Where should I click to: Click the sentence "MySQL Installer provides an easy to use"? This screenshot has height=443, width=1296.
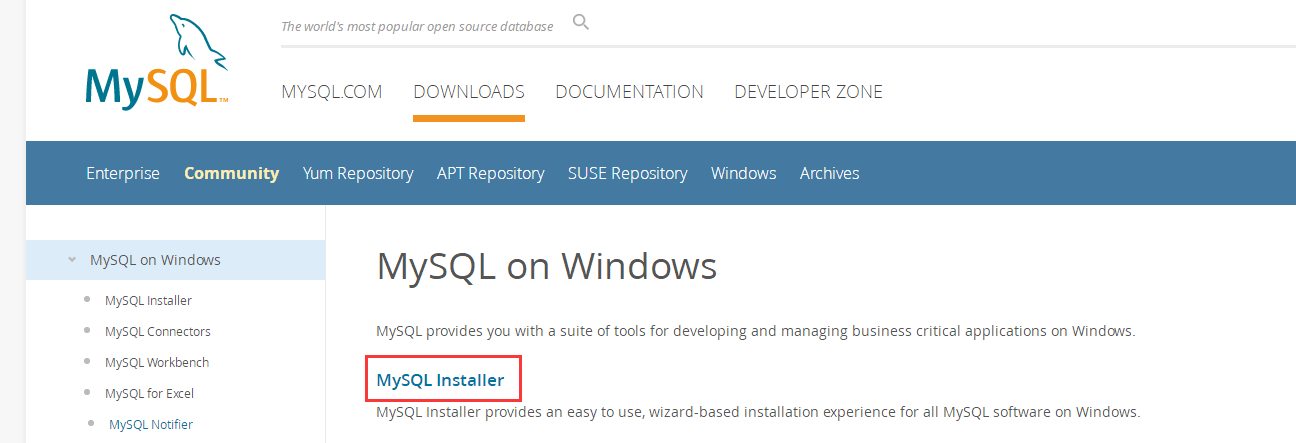coord(758,412)
